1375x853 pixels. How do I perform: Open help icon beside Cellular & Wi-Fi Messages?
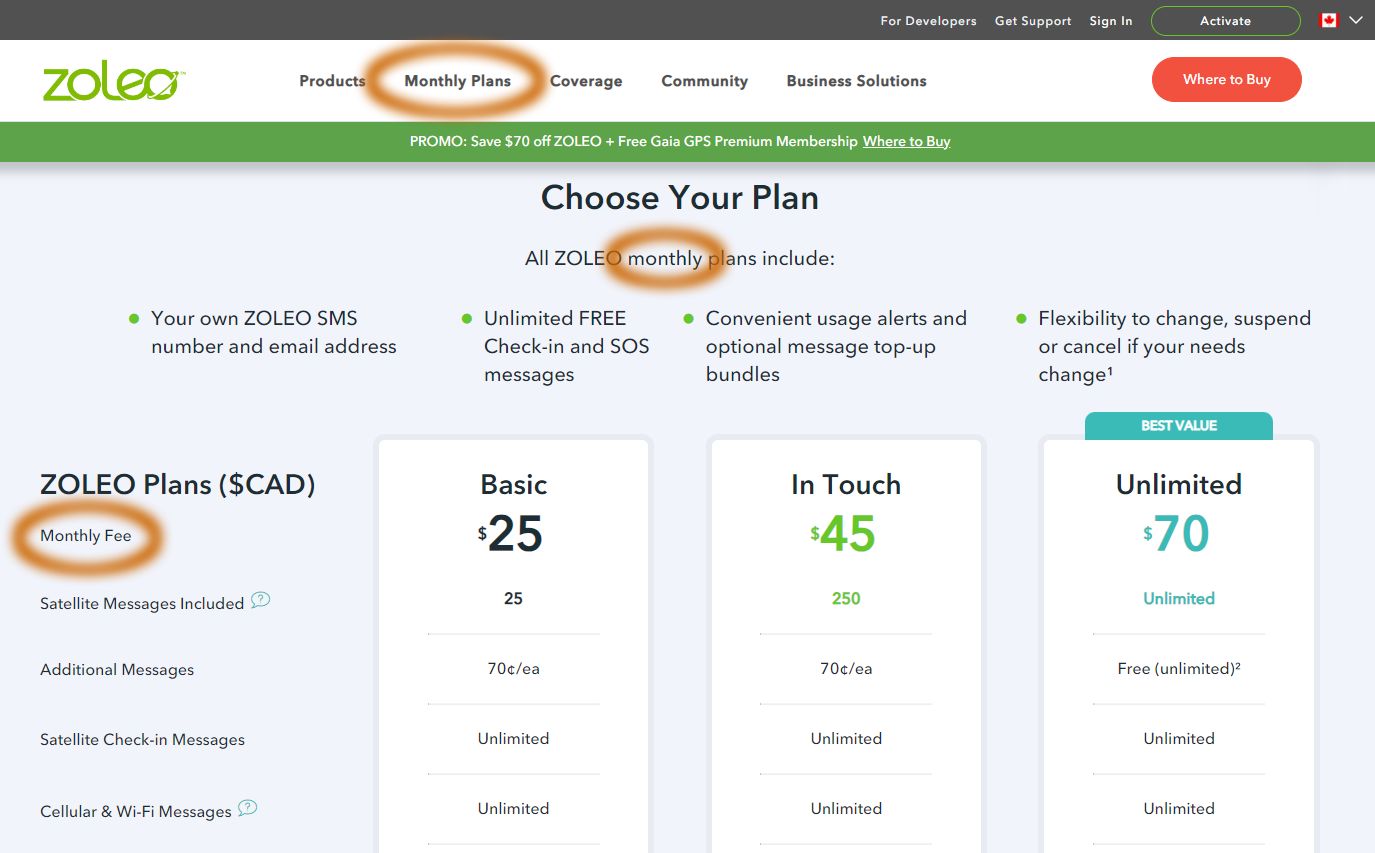[x=247, y=808]
